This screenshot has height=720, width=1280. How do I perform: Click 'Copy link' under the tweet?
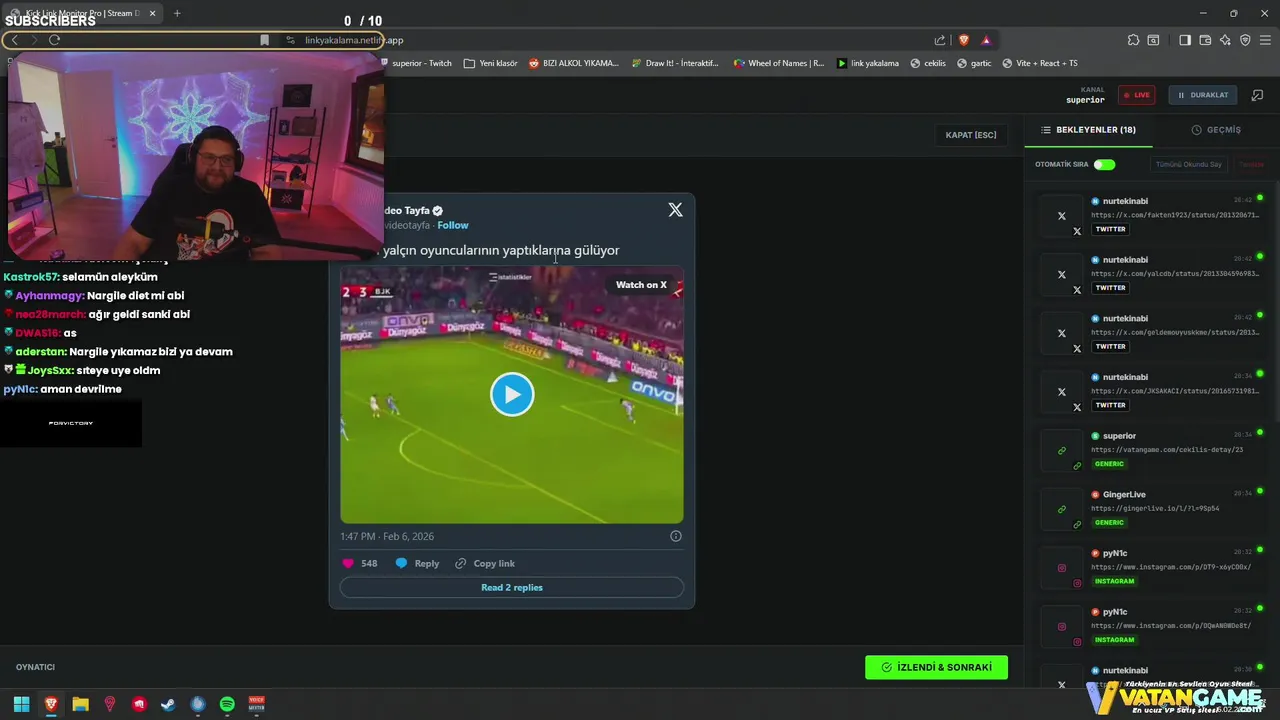pos(485,563)
